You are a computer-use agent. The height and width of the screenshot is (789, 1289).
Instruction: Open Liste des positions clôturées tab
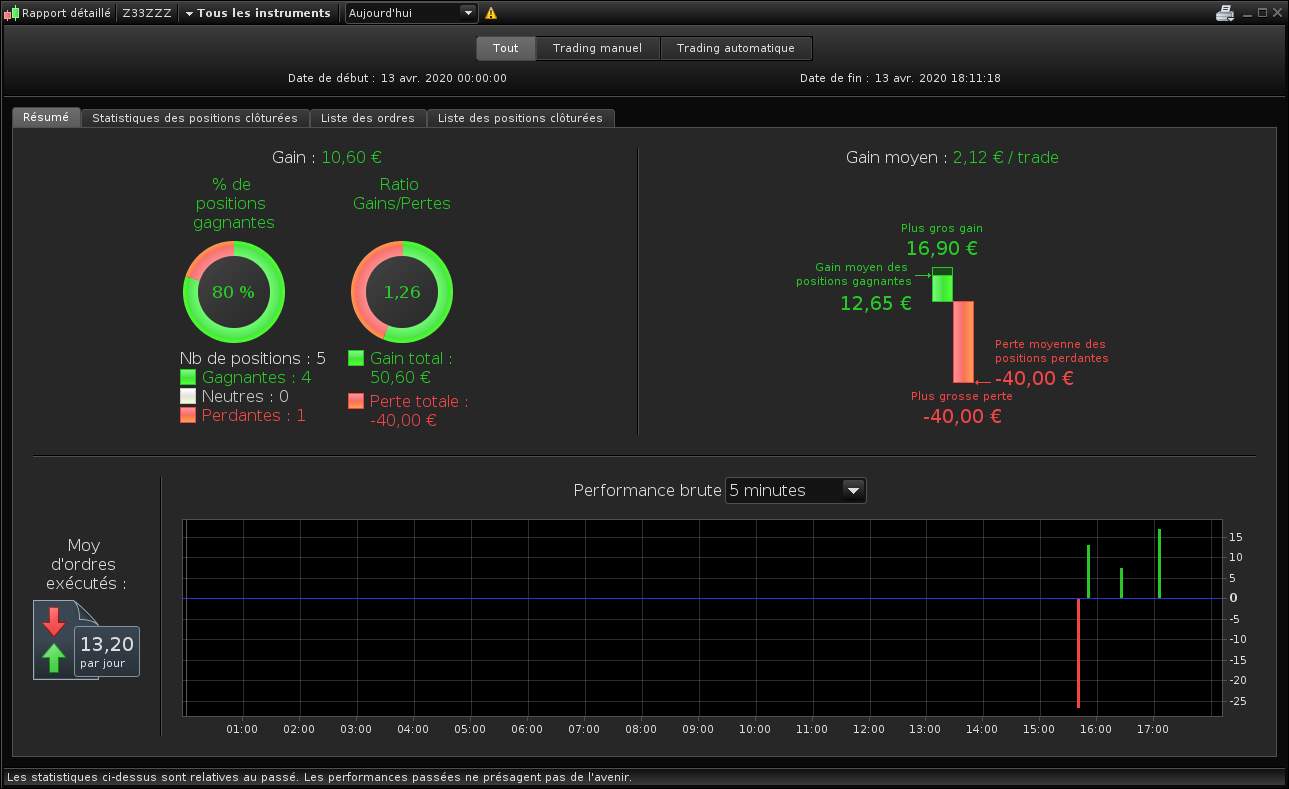click(520, 118)
